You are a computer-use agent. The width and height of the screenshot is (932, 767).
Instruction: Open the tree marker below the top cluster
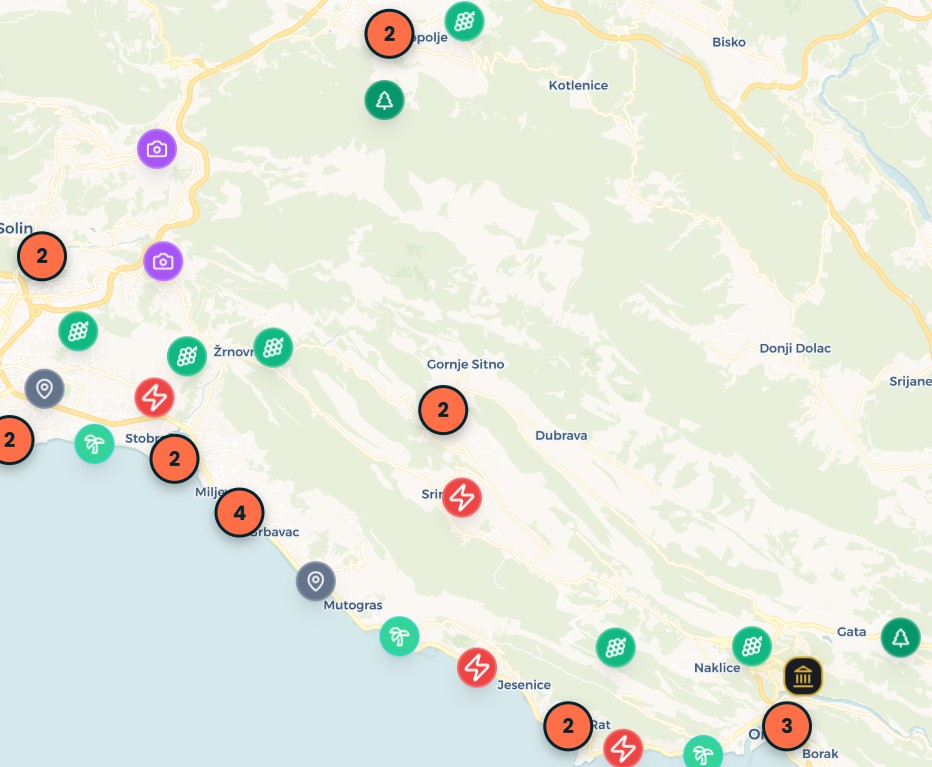pyautogui.click(x=384, y=100)
